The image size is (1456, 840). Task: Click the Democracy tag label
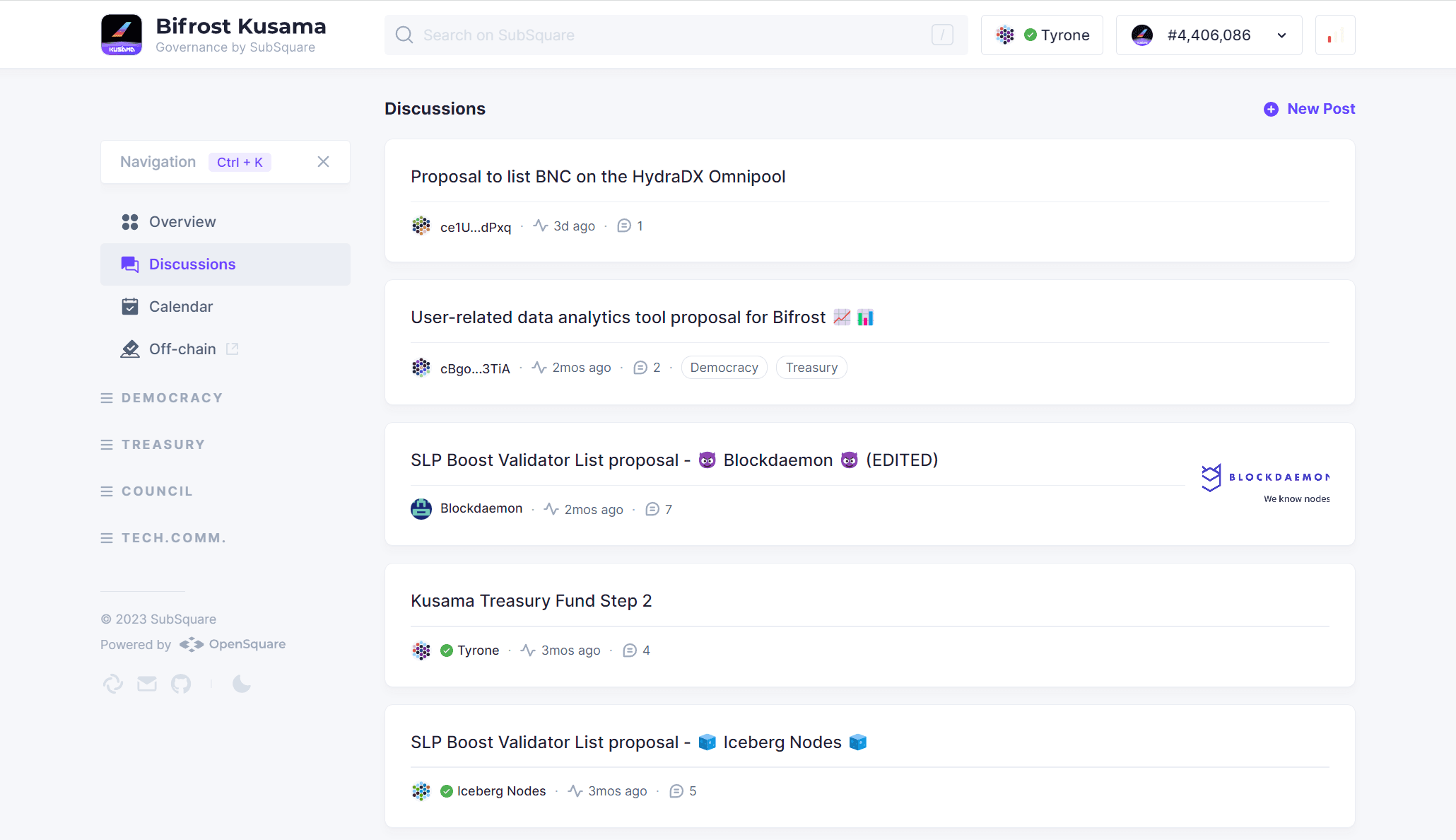(724, 368)
